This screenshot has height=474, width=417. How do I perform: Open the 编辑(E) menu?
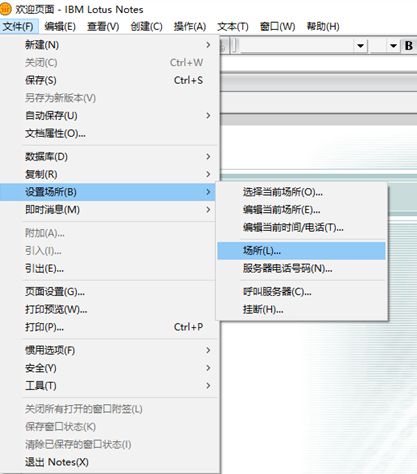point(60,26)
